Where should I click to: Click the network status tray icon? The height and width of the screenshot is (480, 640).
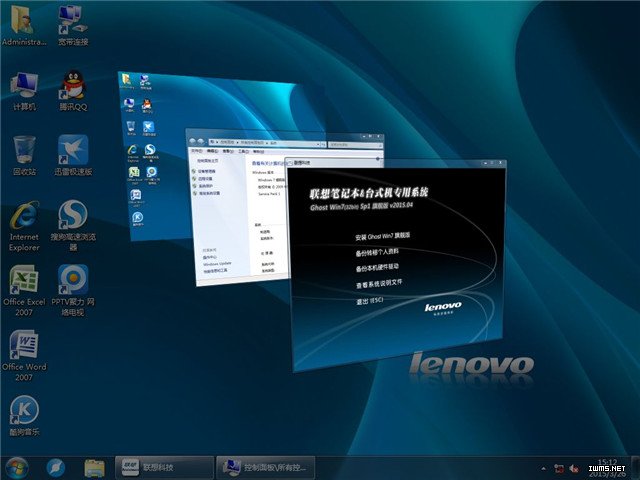tap(559, 469)
